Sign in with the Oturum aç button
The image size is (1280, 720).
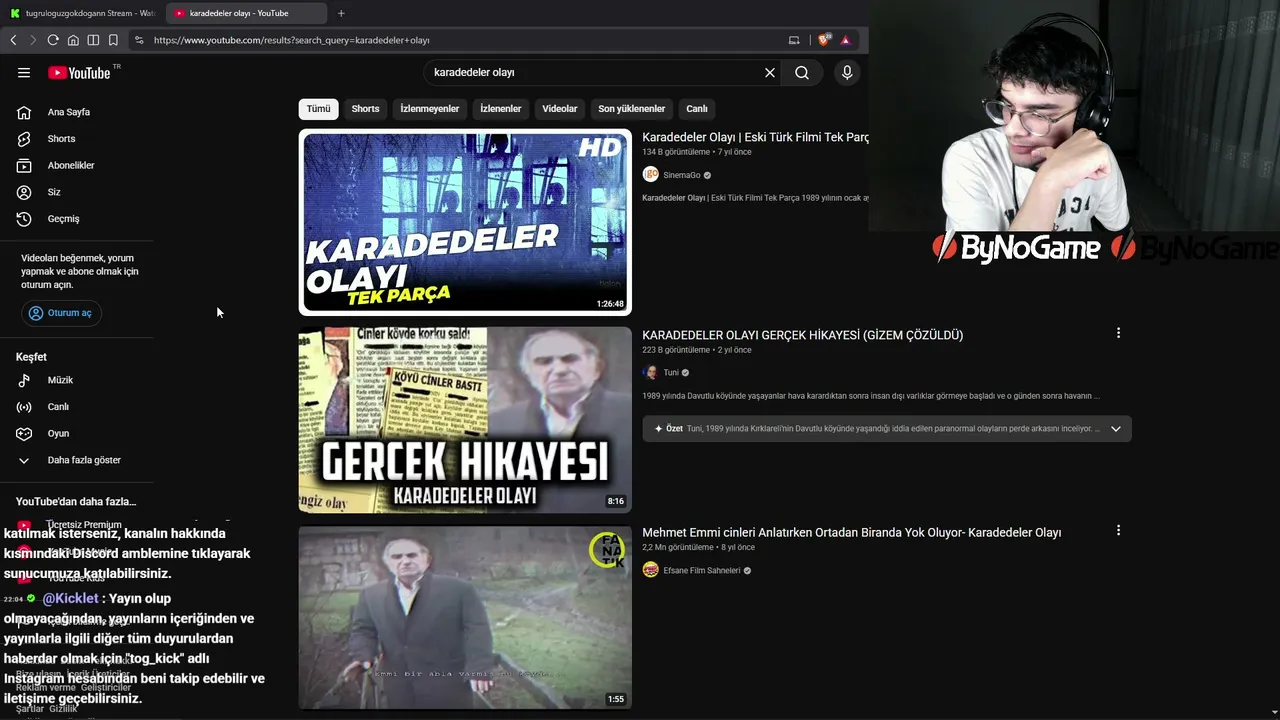60,313
